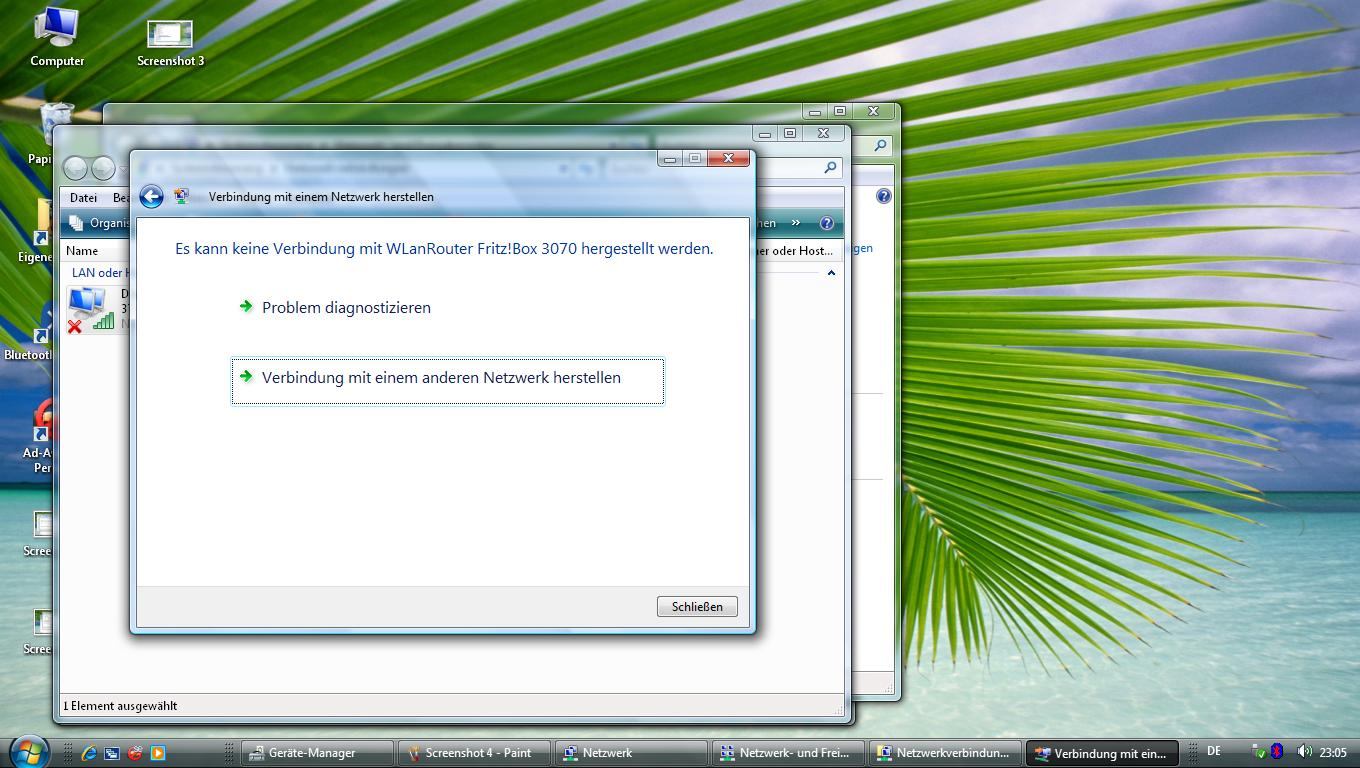Select Verbindung mit einem anderen Netzwerk herstellen

447,381
